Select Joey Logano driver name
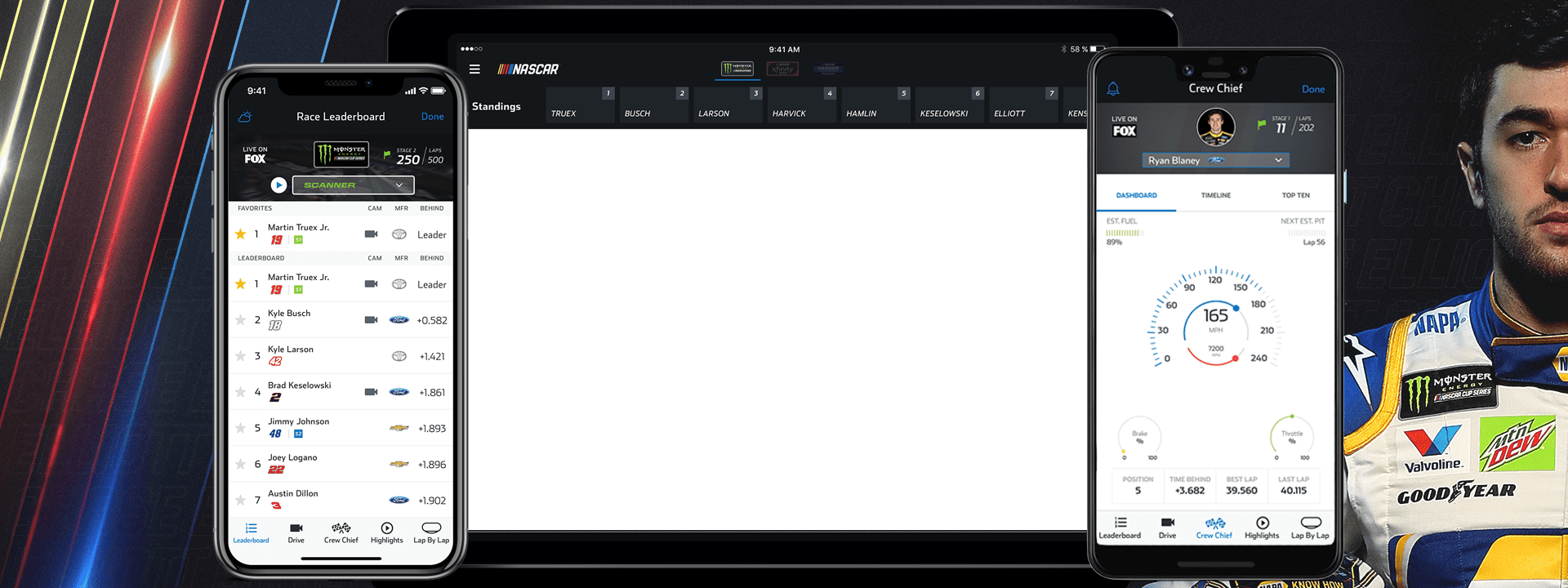The width and height of the screenshot is (1568, 588). [x=292, y=457]
